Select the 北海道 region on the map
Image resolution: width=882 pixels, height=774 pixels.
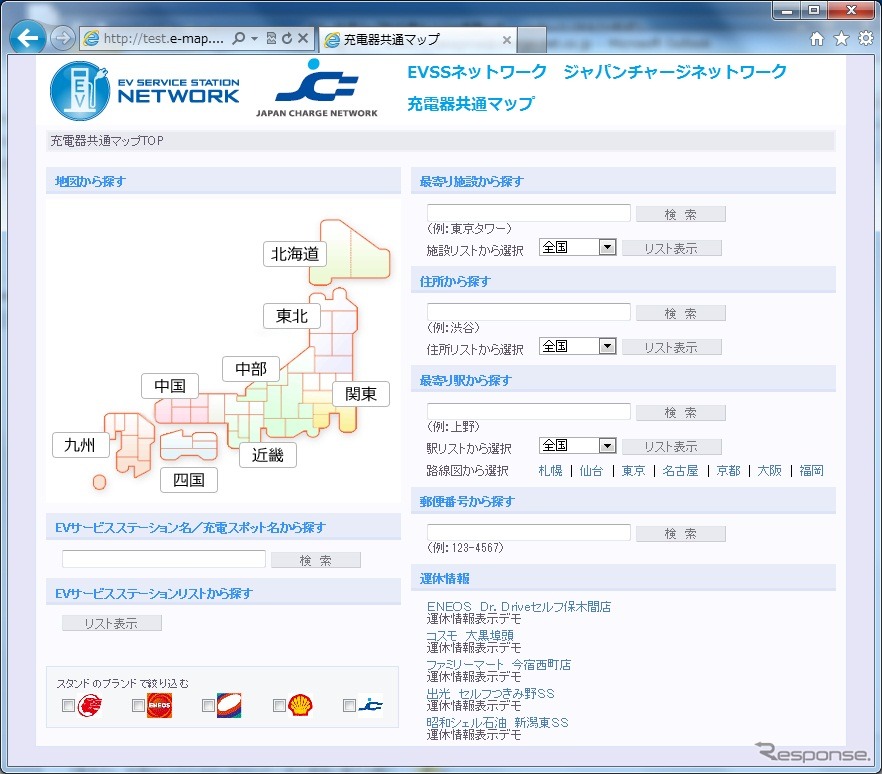pos(295,254)
